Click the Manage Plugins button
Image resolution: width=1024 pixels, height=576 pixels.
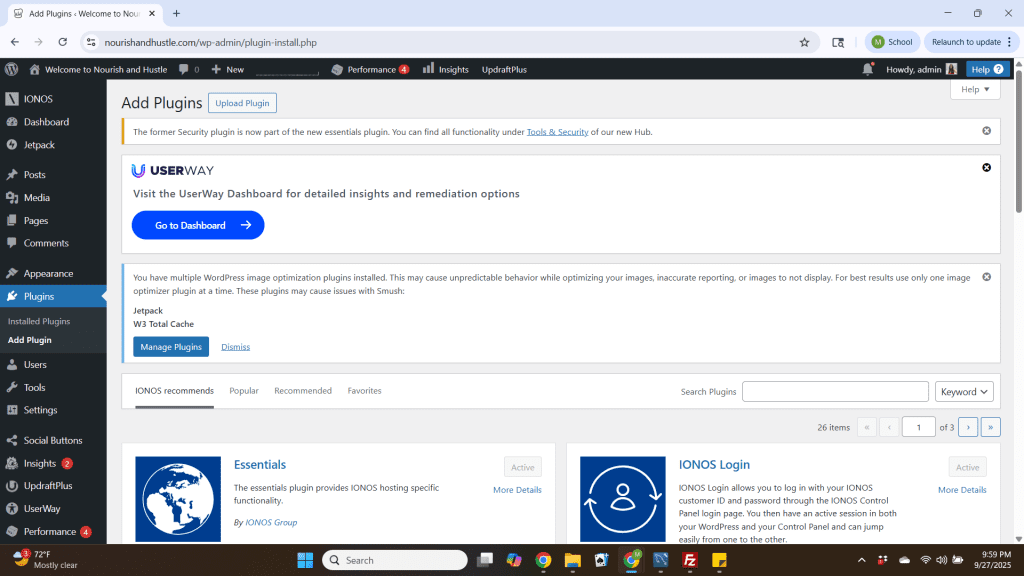171,347
